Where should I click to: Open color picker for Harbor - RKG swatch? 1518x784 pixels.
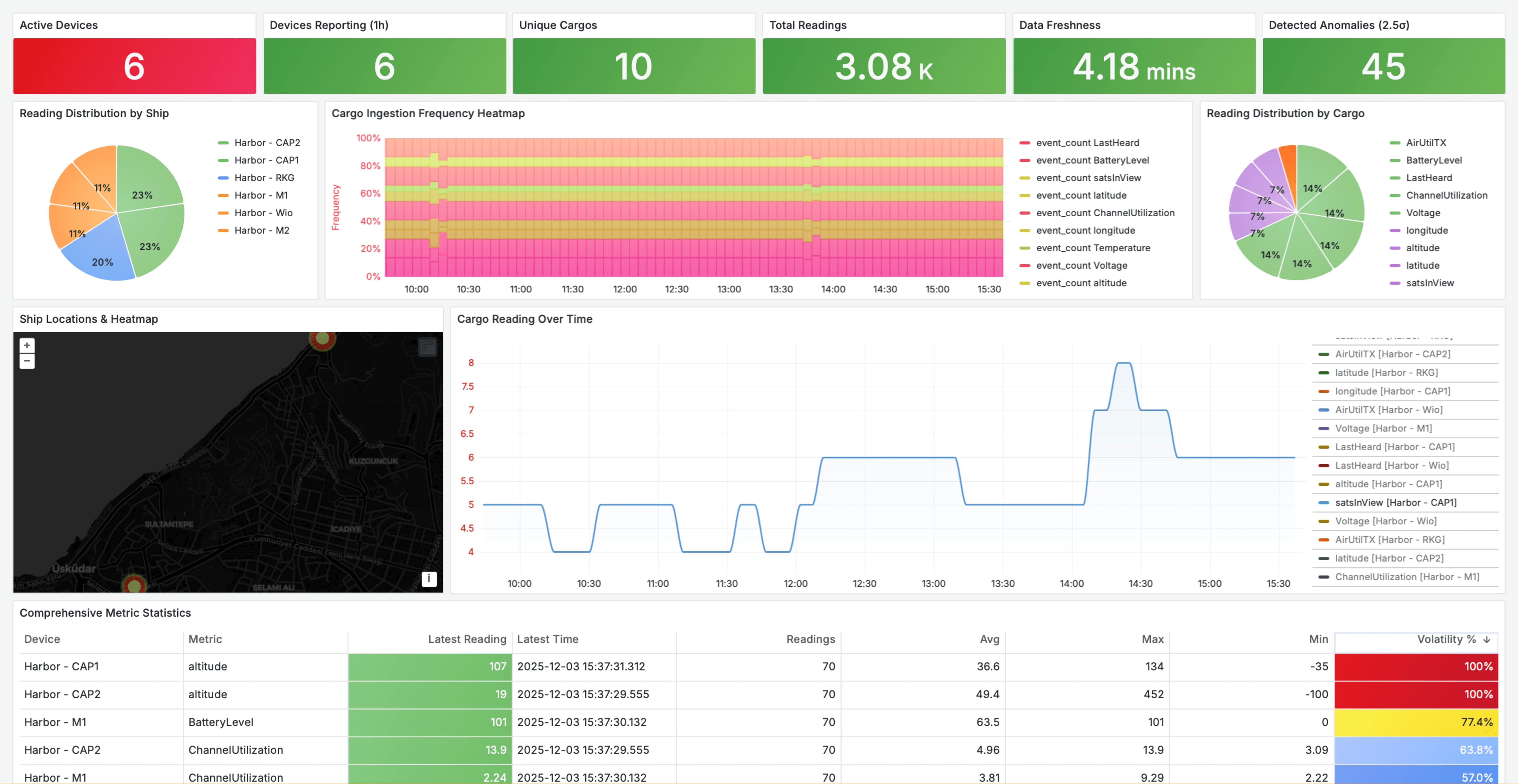click(223, 178)
